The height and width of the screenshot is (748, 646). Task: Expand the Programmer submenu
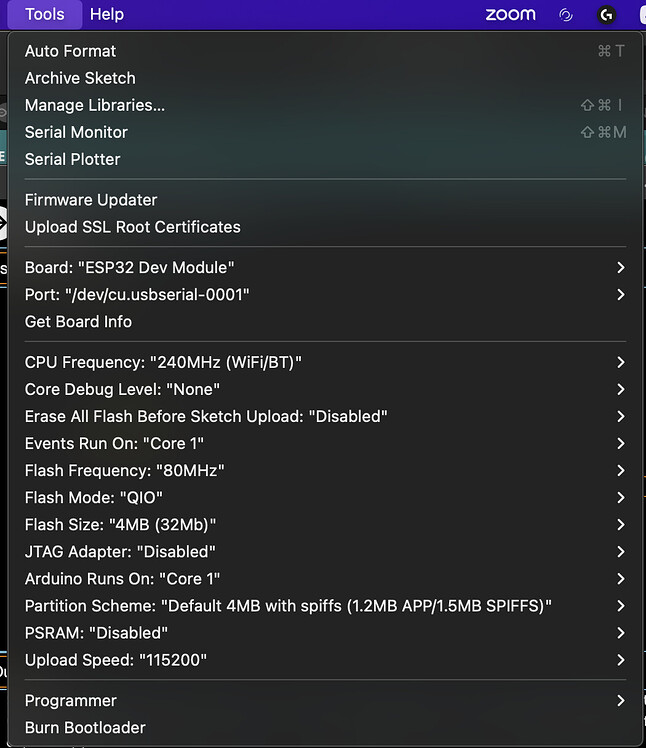[325, 701]
